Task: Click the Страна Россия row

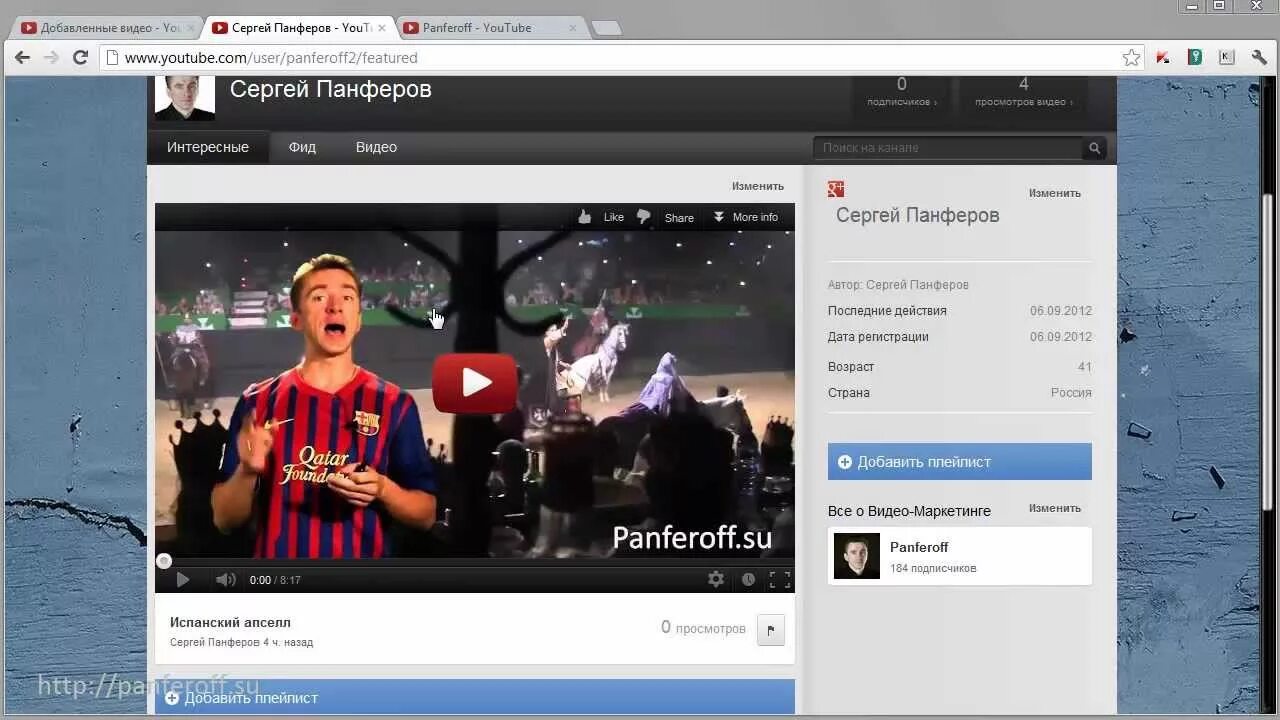Action: [960, 393]
